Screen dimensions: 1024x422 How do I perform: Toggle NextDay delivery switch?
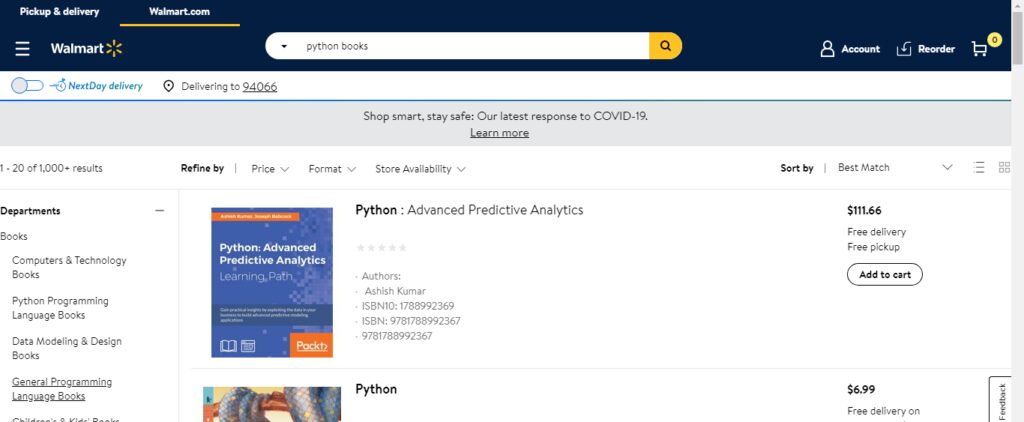point(27,86)
